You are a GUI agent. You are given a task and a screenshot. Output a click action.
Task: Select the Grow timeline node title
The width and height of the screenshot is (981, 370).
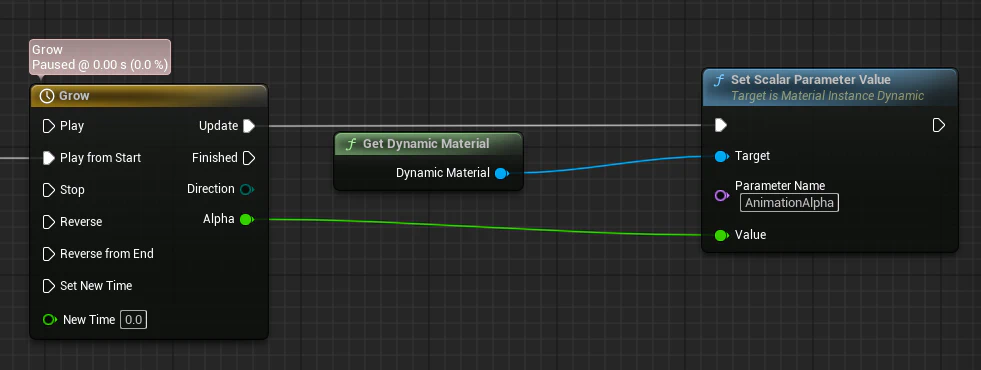pyautogui.click(x=74, y=96)
